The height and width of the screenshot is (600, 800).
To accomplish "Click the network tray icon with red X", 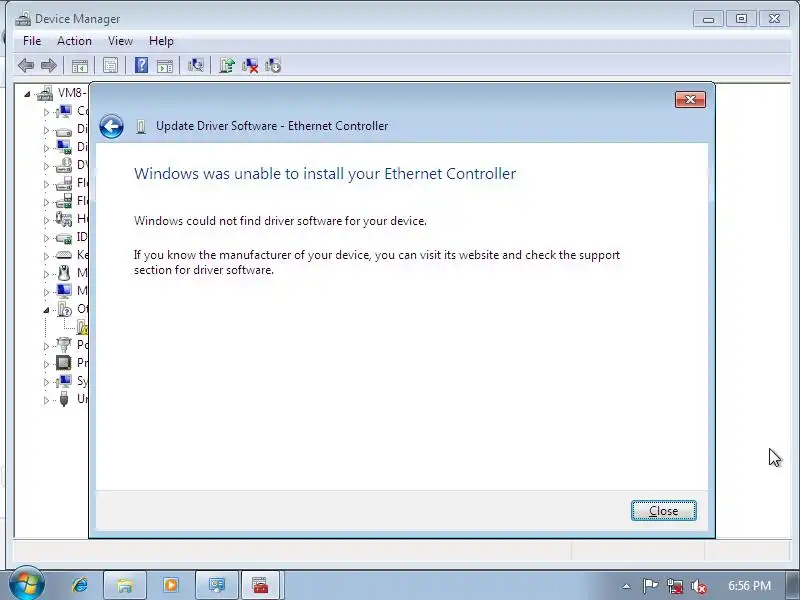I will coord(675,586).
